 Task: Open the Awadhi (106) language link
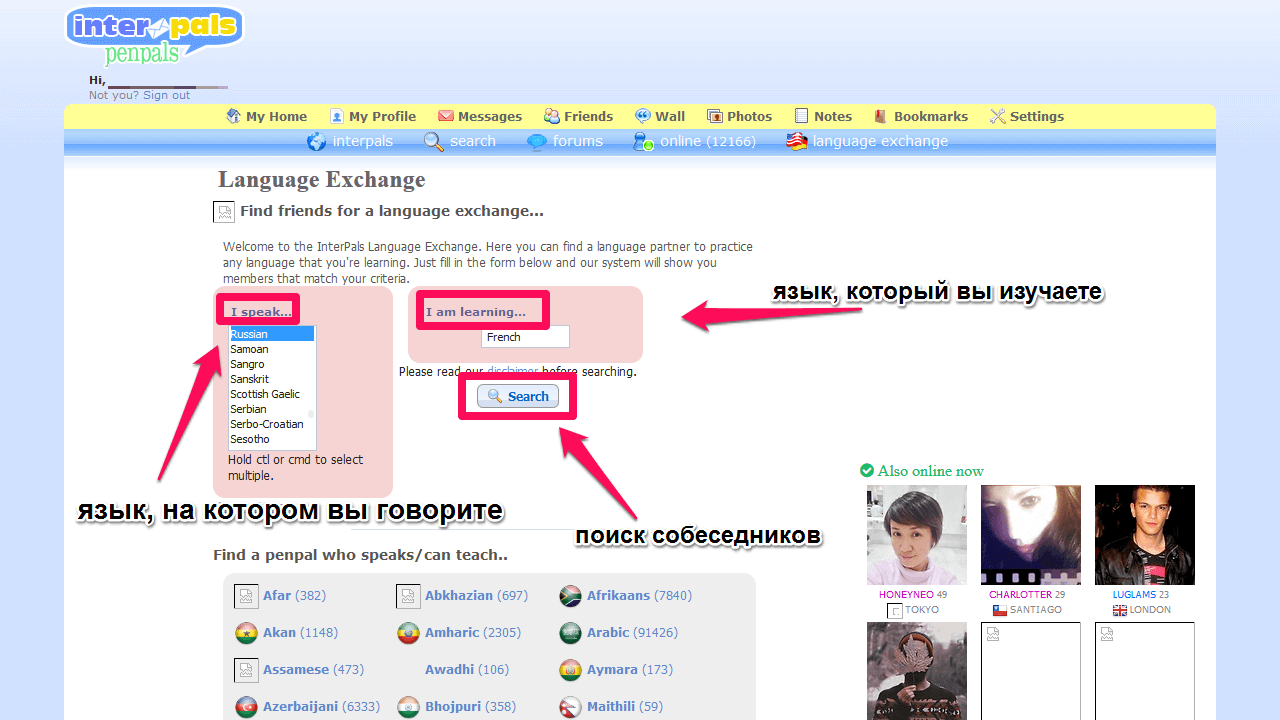pos(467,670)
